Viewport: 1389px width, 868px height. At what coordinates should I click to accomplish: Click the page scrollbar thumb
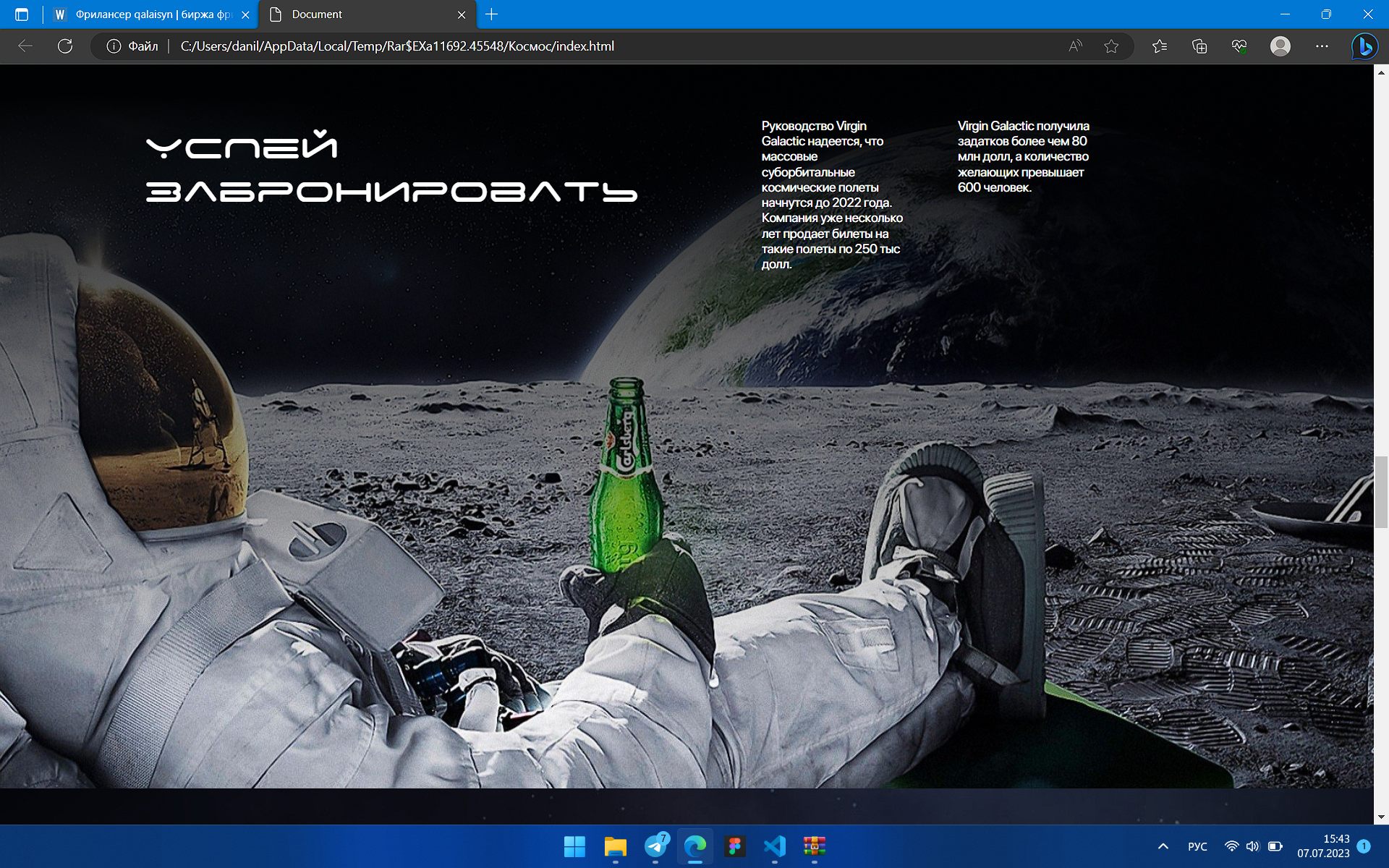[x=1381, y=492]
